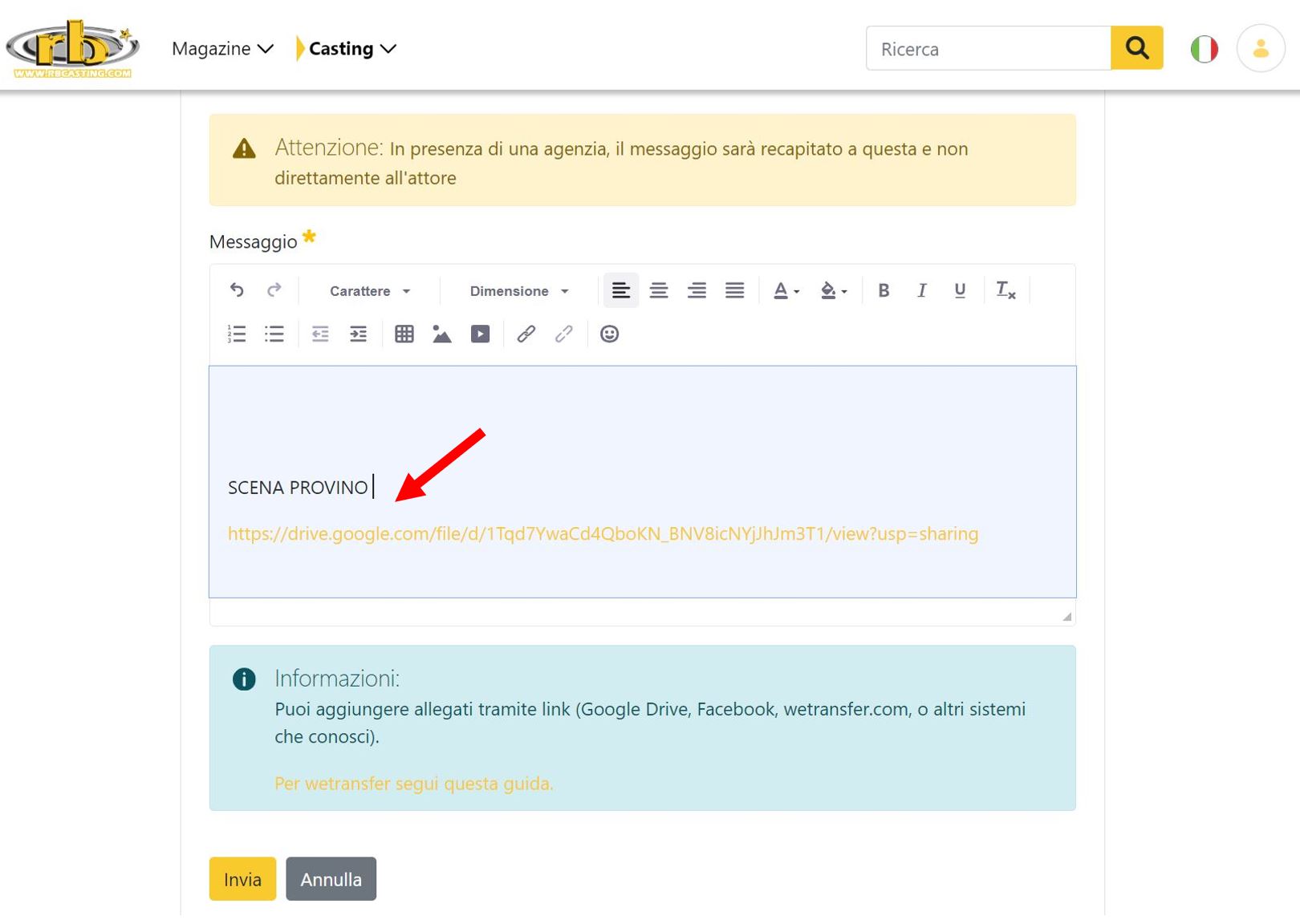Insert a media video
Image resolution: width=1300 pixels, height=924 pixels.
pyautogui.click(x=480, y=334)
